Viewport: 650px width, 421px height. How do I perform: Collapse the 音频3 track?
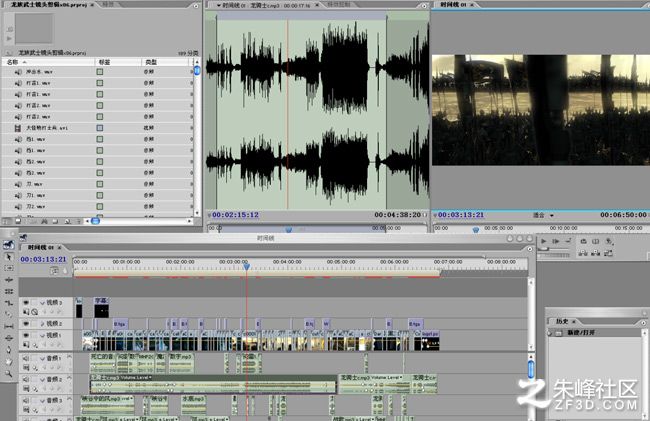[x=42, y=400]
